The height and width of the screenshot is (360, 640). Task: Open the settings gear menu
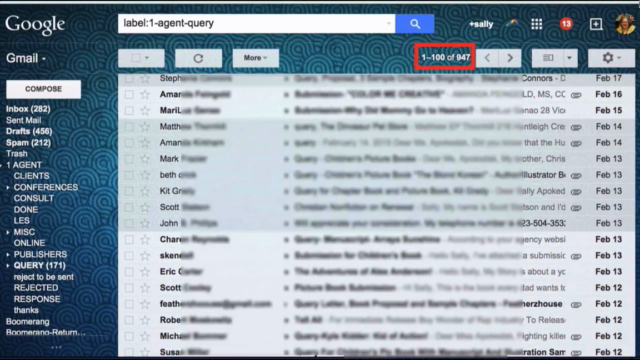[x=611, y=58]
